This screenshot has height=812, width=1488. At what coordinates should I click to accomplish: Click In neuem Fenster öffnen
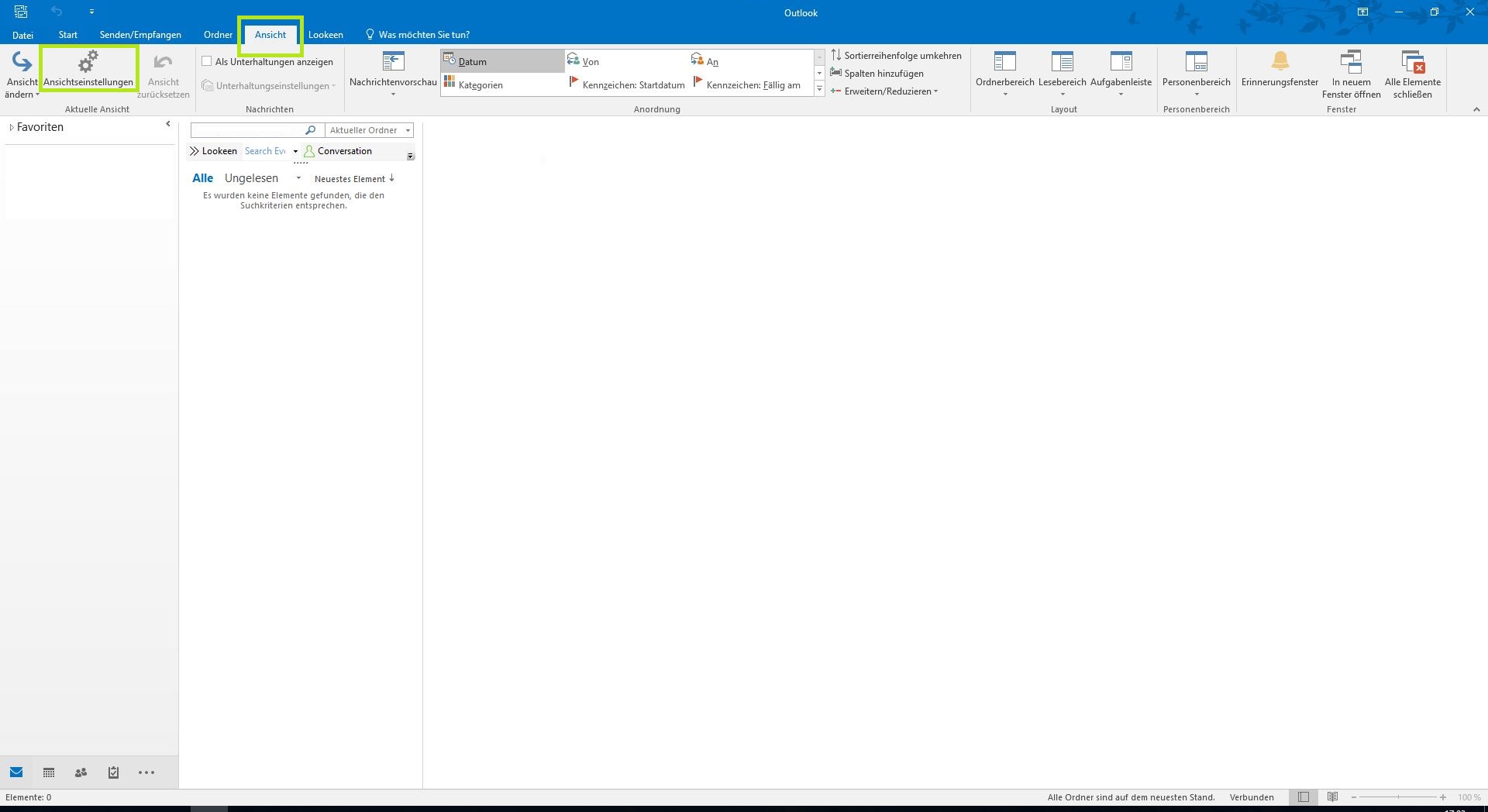coord(1351,74)
